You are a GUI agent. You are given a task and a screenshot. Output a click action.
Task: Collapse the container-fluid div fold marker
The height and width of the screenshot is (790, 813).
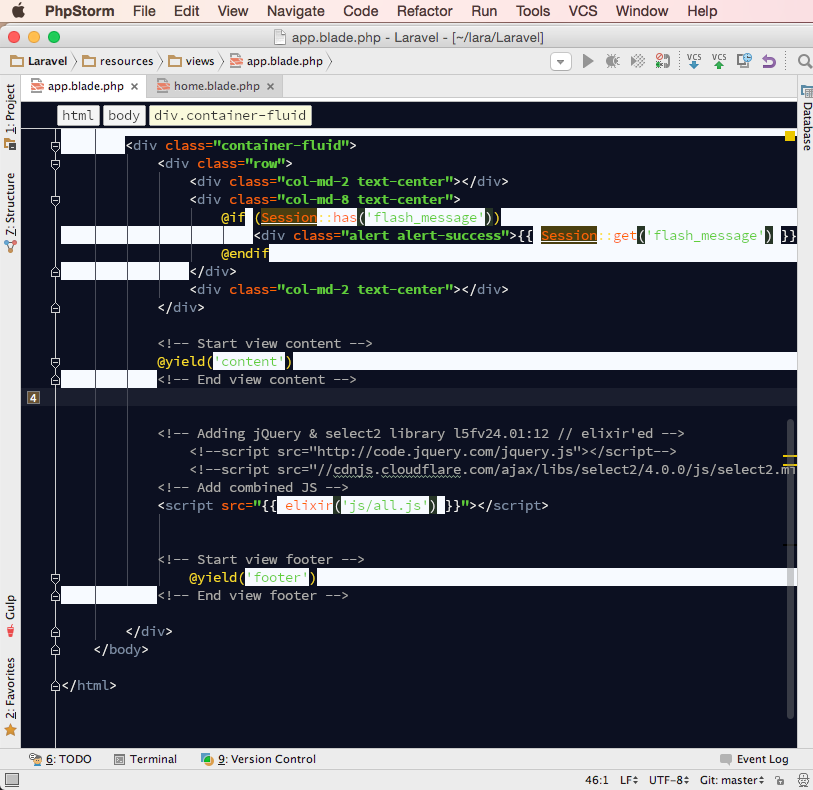point(55,146)
